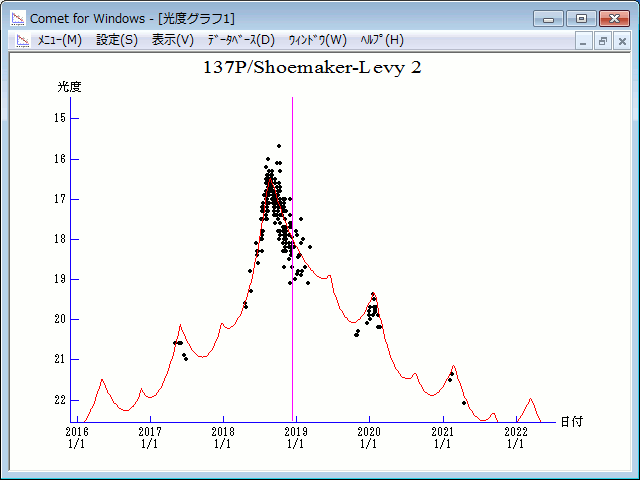This screenshot has height=480, width=640.
Task: Open the メニュー(M) menu
Action: [59, 40]
